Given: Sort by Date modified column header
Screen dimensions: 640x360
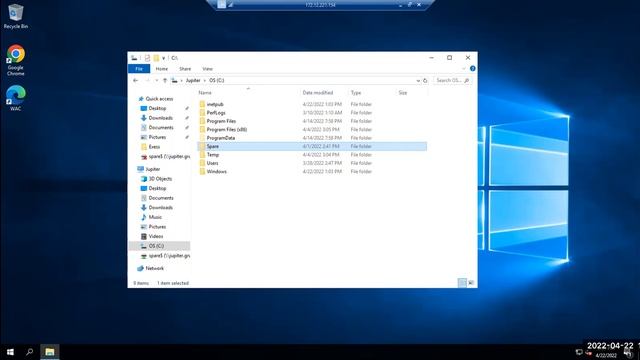Looking at the screenshot, I should click(318, 93).
